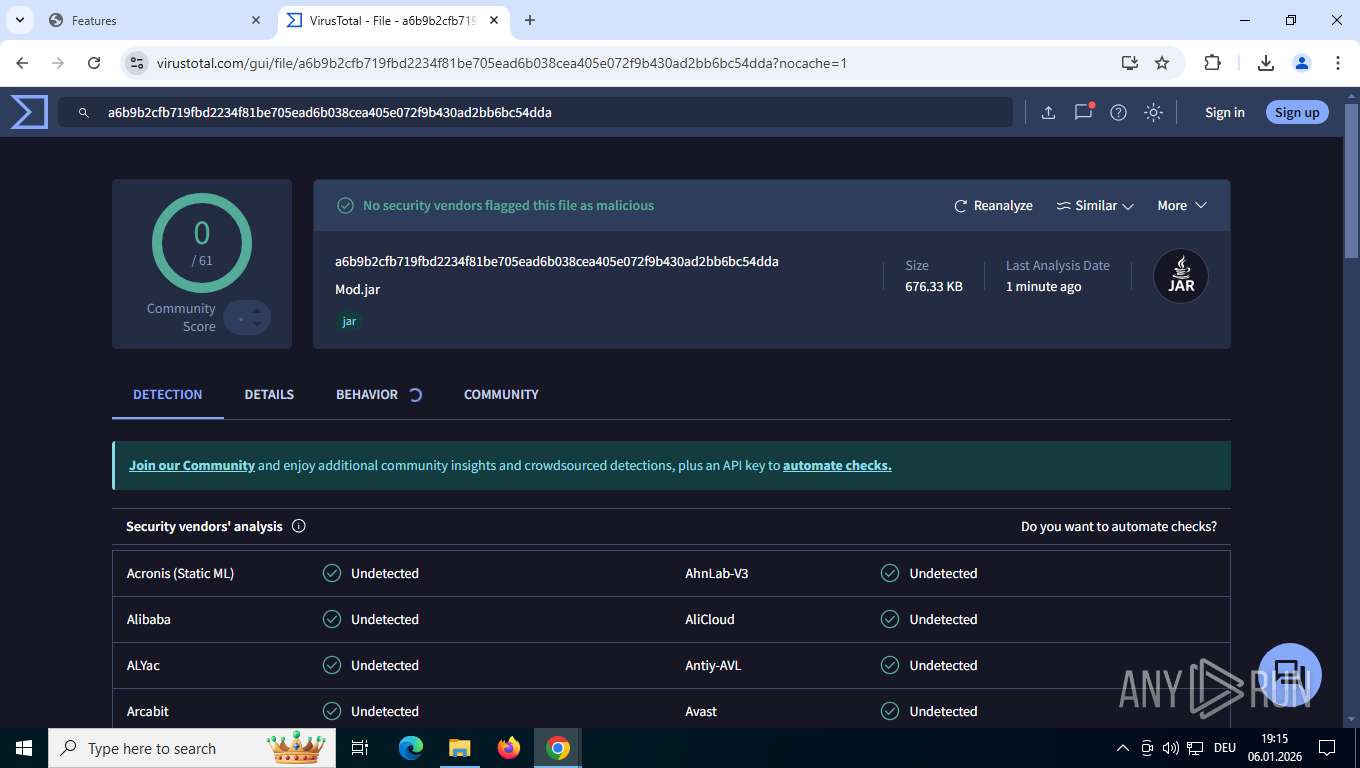
Task: Click the Arcabit vendor name
Action: coord(148,711)
